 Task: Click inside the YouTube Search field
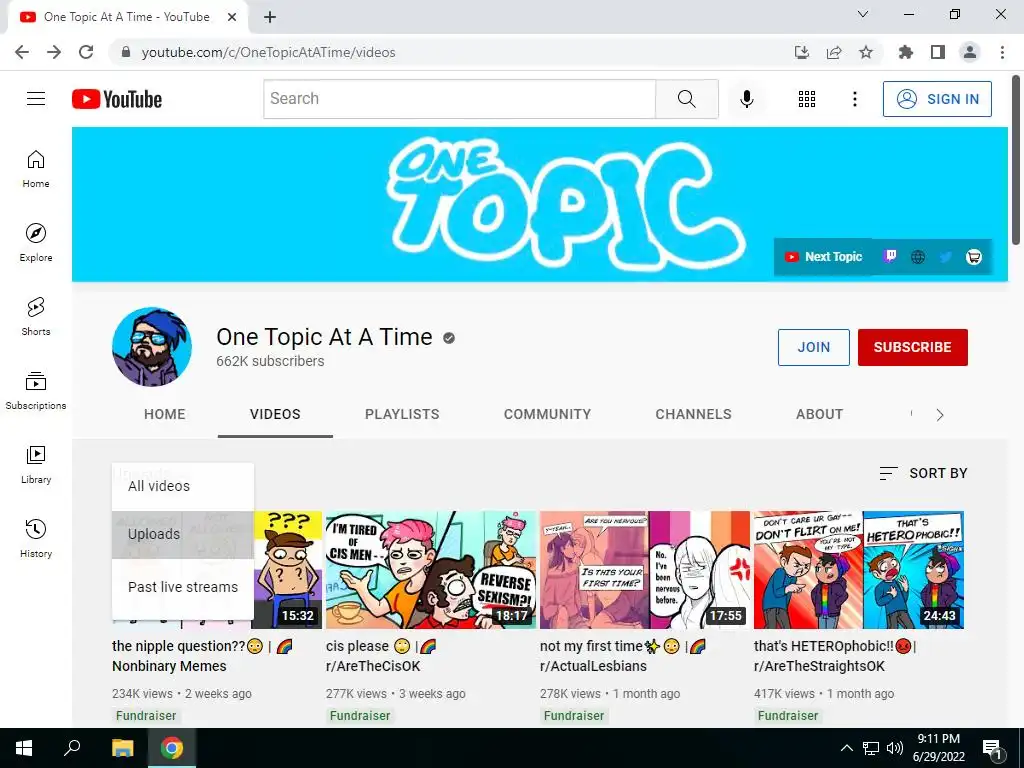point(460,99)
